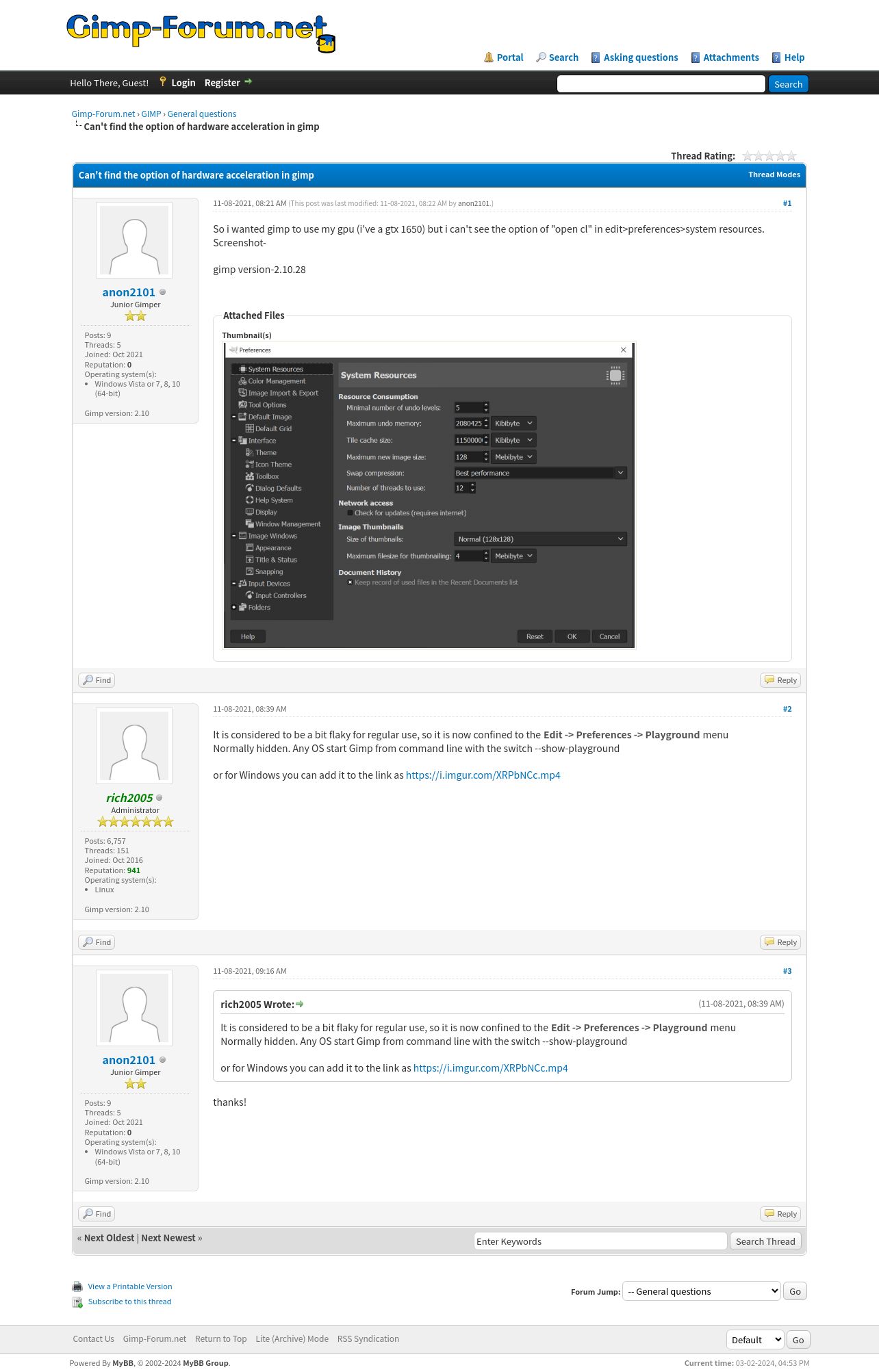Image resolution: width=879 pixels, height=1372 pixels.
Task: Open the Default theme dropdown
Action: tap(754, 1340)
